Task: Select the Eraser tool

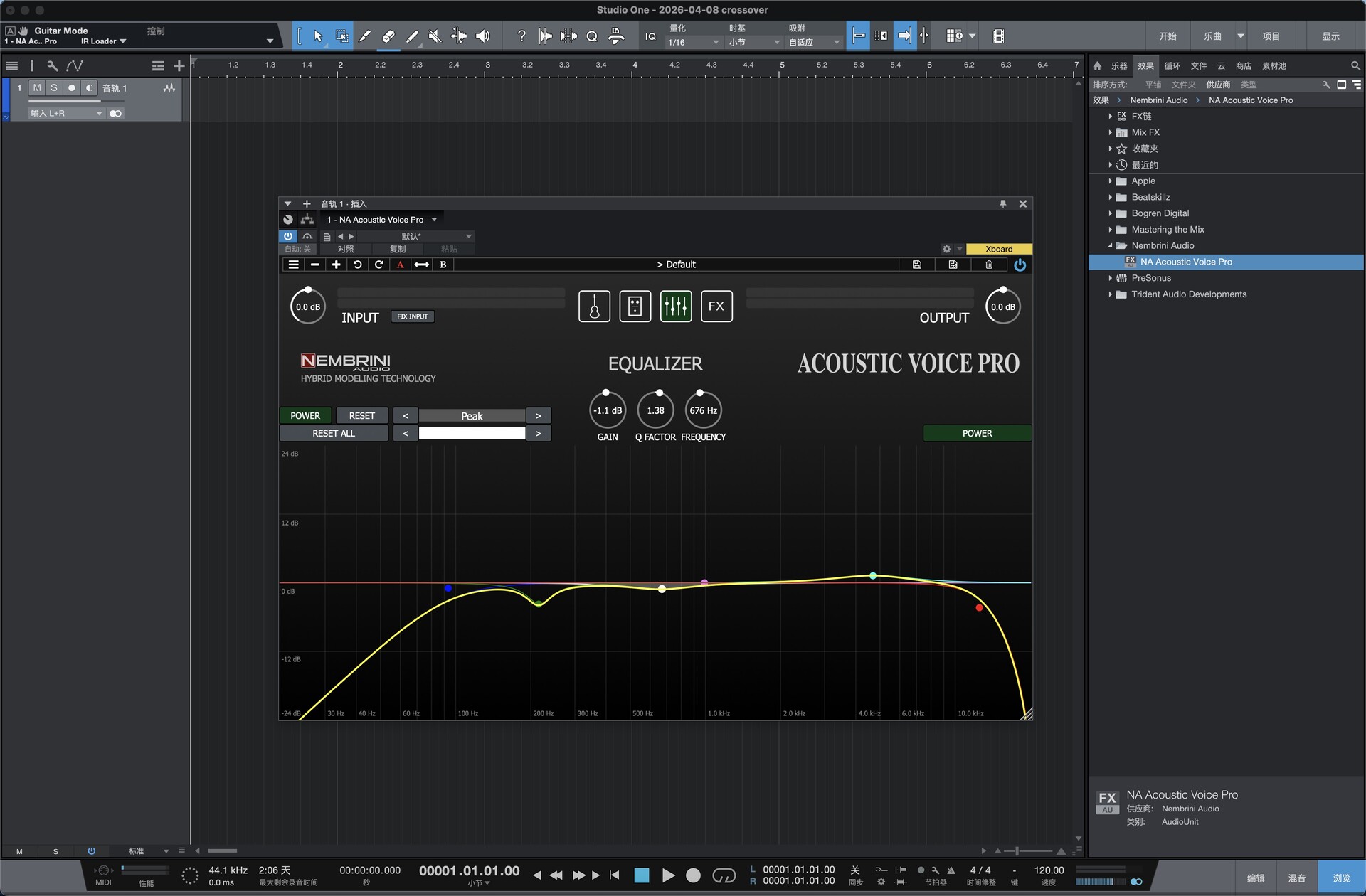Action: [x=388, y=36]
